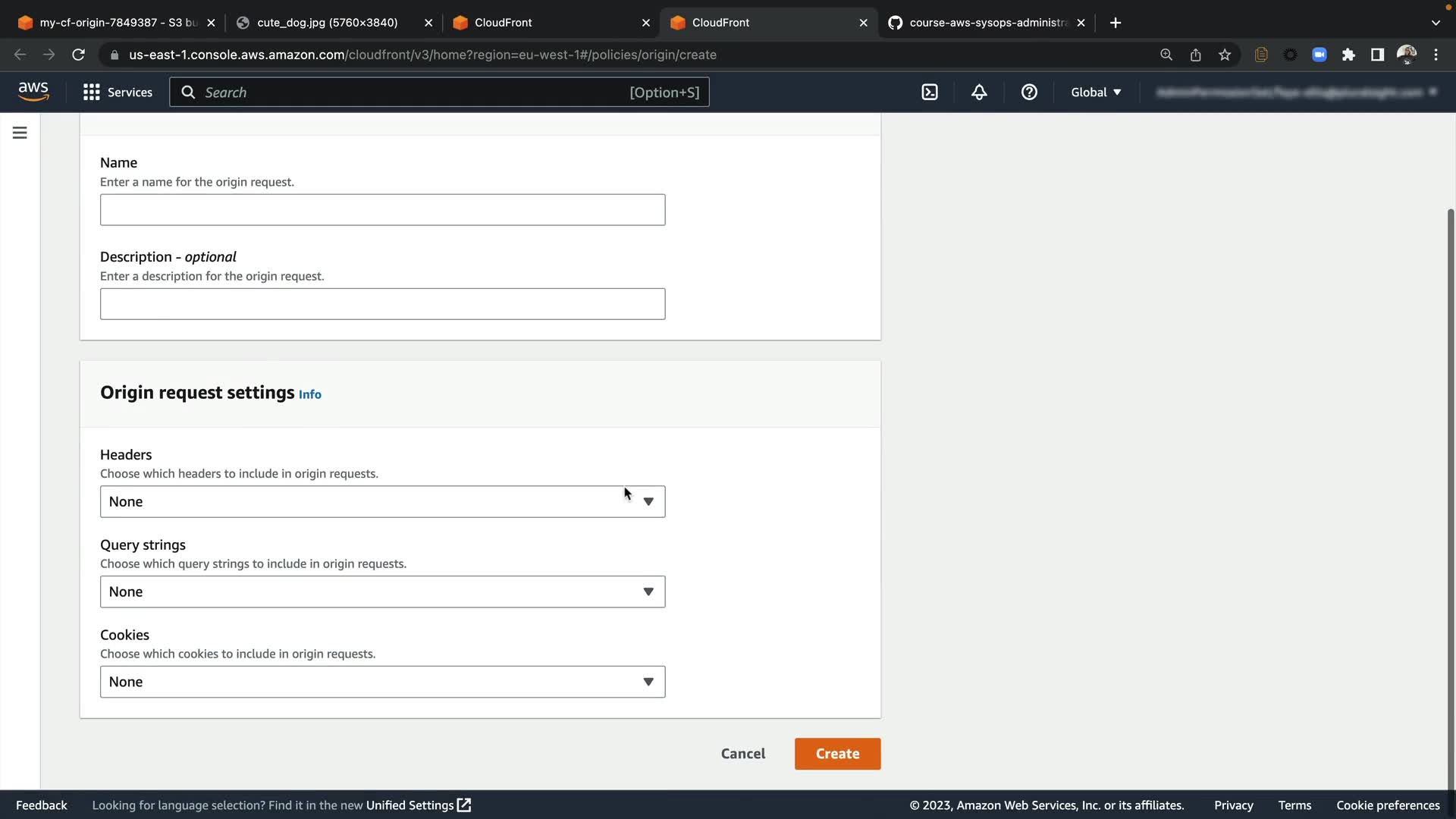Open browser extensions puzzle icon

point(1348,55)
